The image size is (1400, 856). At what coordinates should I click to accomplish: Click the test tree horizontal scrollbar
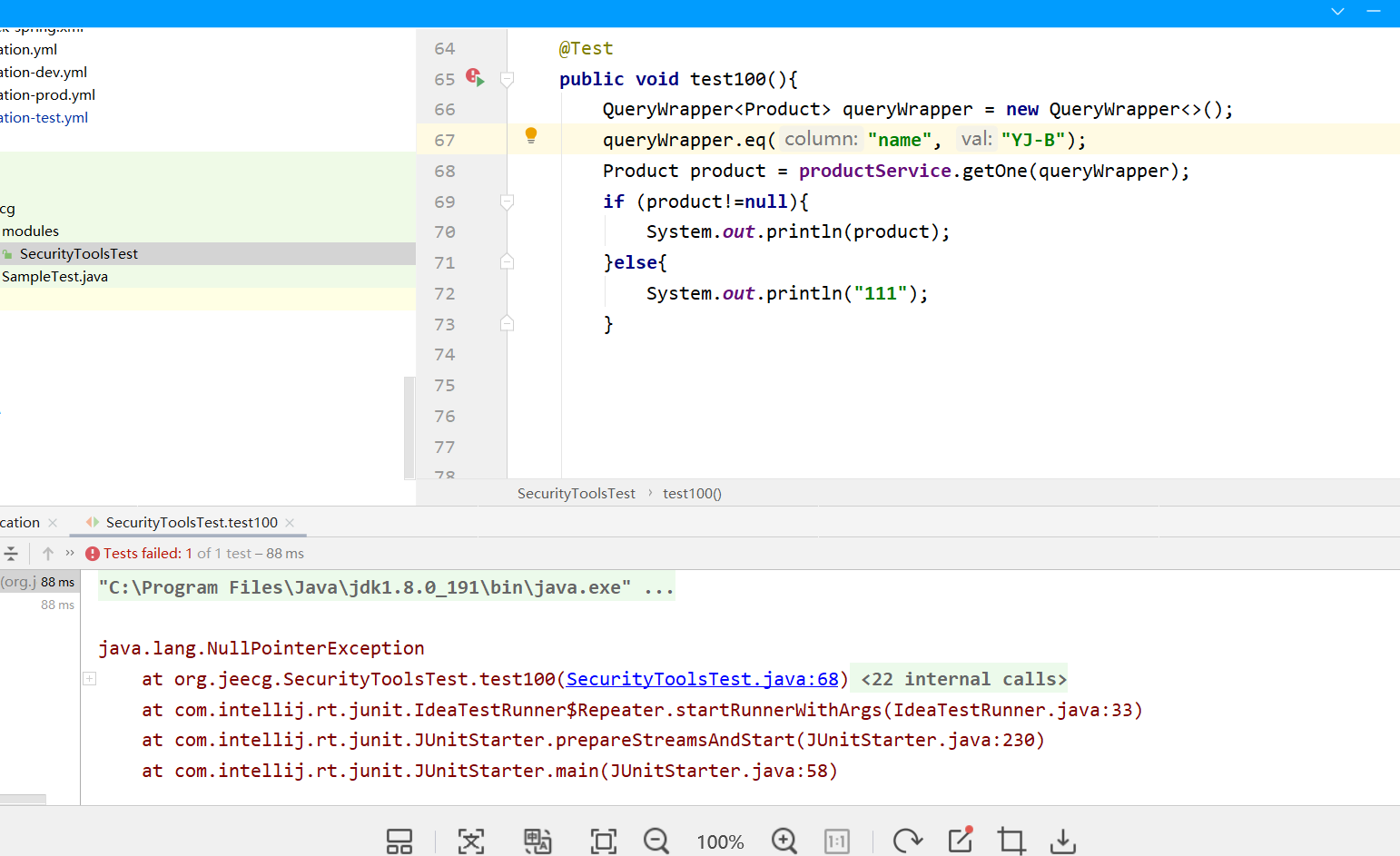point(23,800)
